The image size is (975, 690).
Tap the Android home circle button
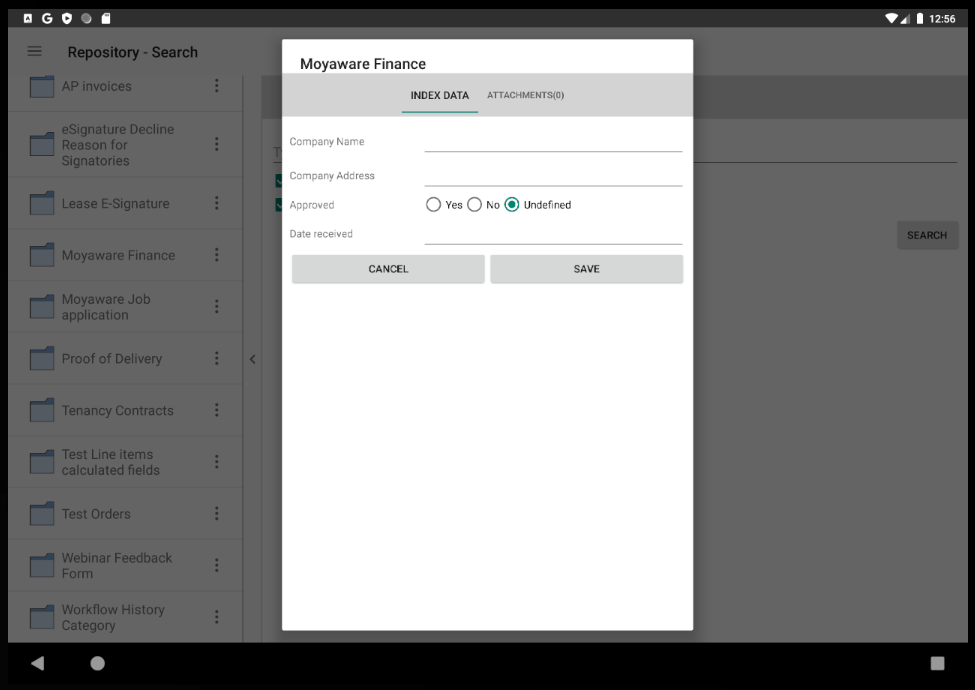tap(98, 663)
